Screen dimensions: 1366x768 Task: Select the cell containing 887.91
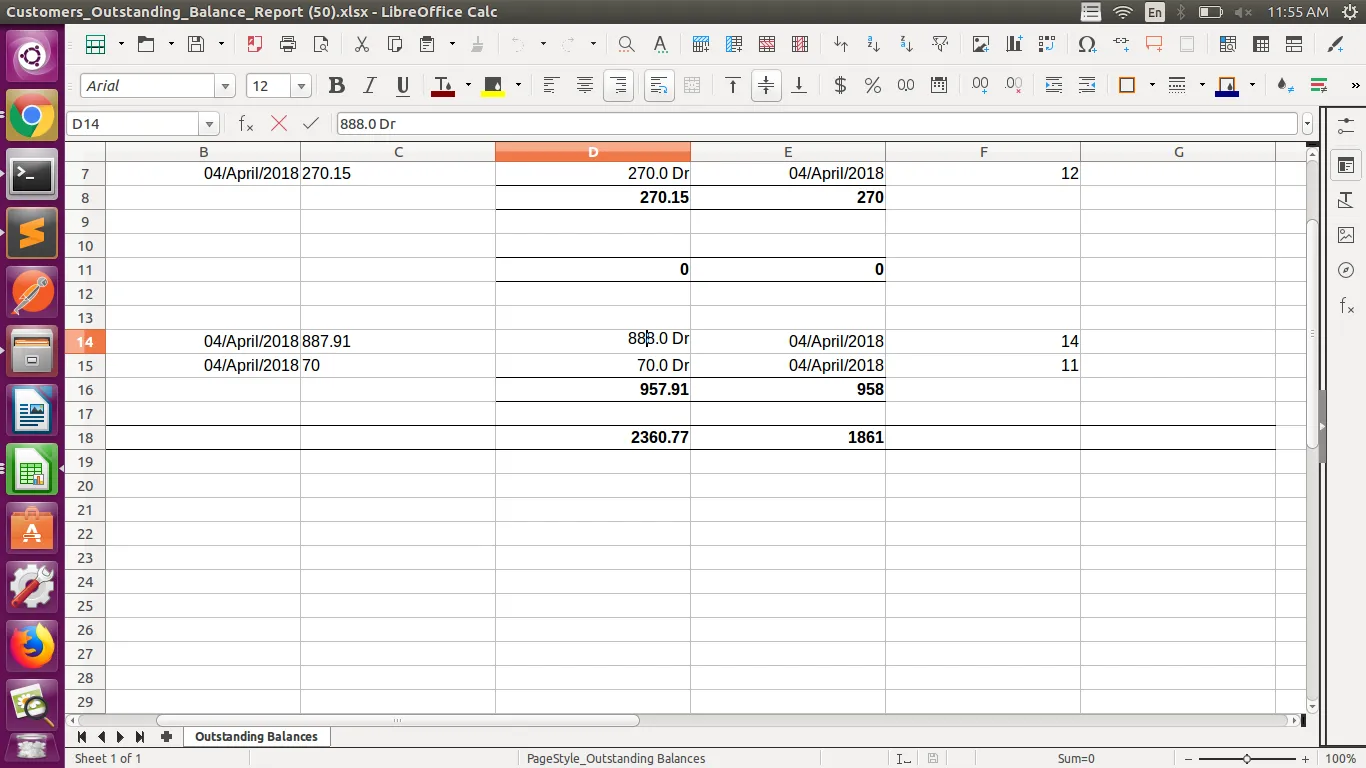pos(398,342)
